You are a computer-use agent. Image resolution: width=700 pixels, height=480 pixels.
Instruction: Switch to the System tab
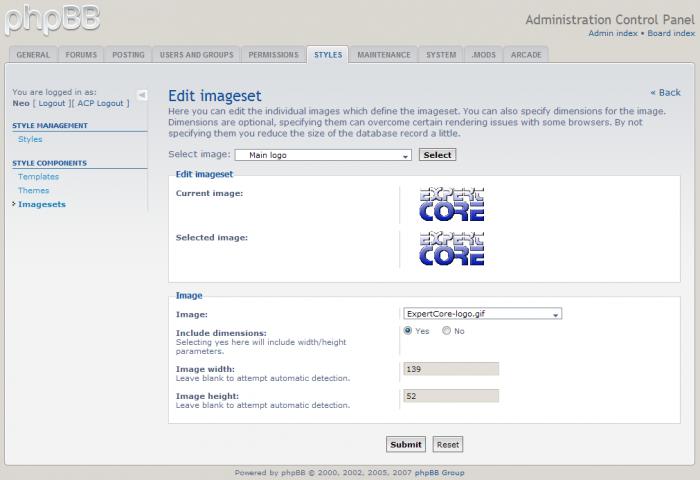tap(441, 55)
